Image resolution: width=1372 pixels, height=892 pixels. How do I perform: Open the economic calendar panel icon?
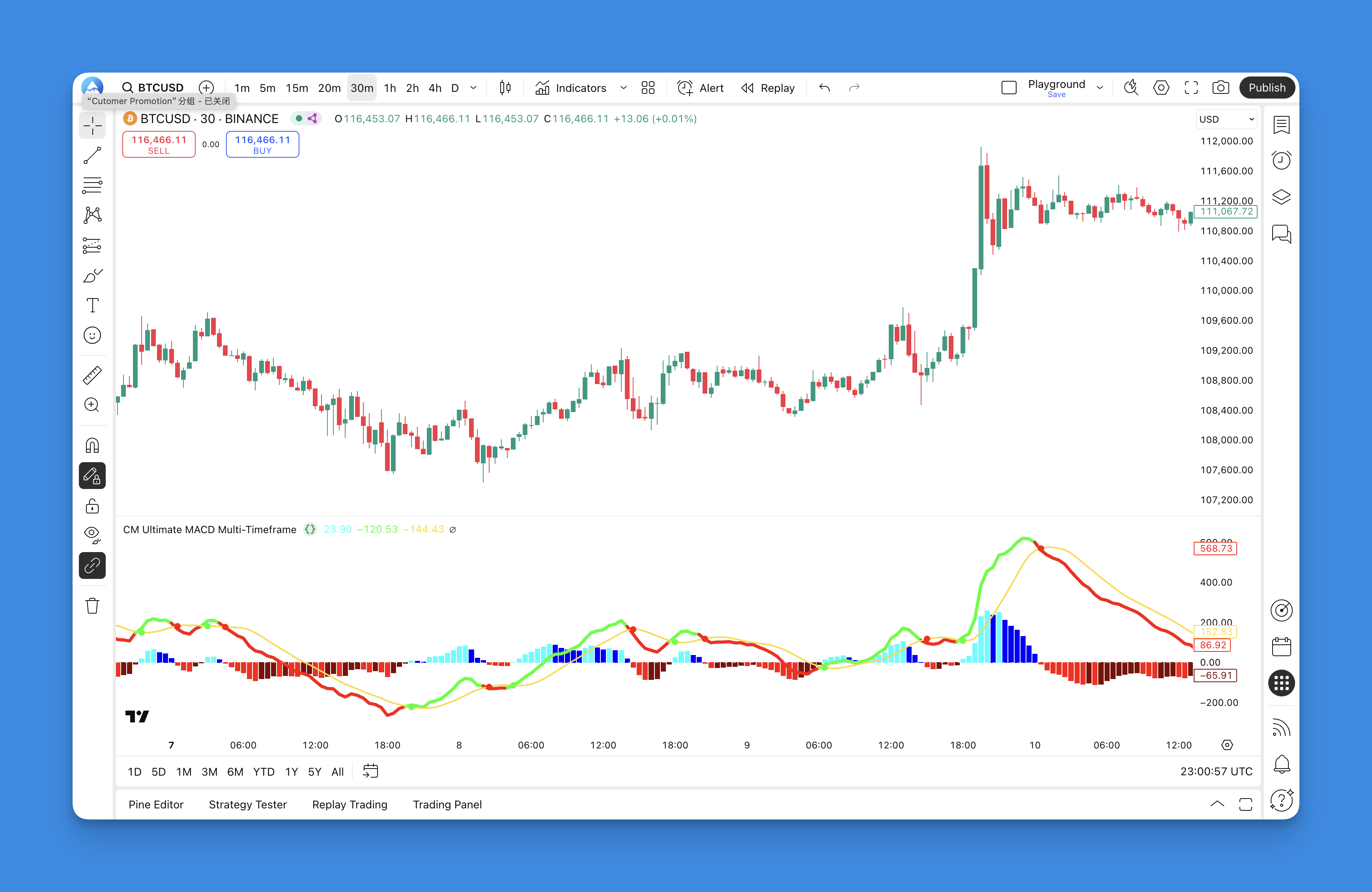[x=1282, y=647]
